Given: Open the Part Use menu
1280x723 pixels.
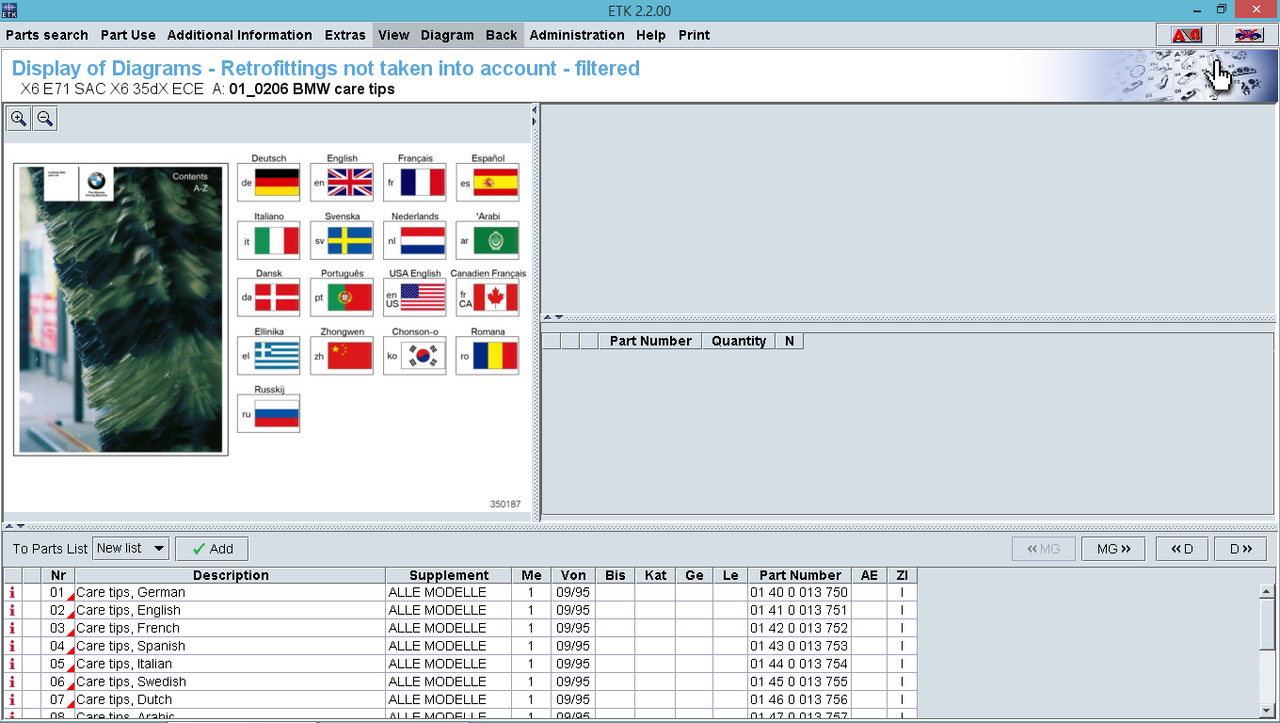Looking at the screenshot, I should (128, 35).
